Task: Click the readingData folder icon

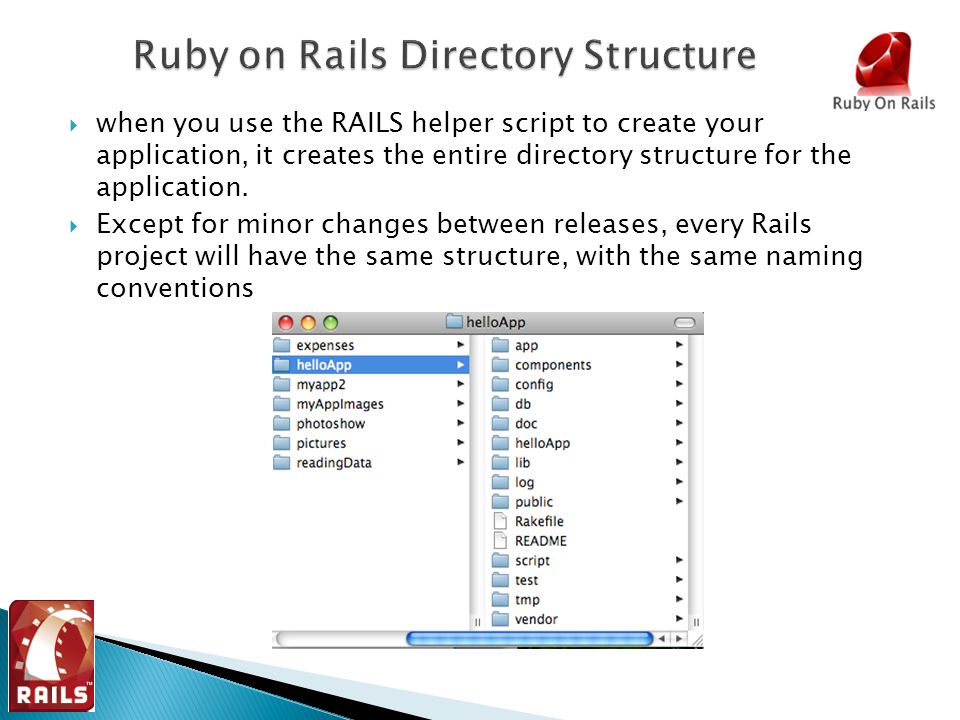Action: [x=282, y=462]
